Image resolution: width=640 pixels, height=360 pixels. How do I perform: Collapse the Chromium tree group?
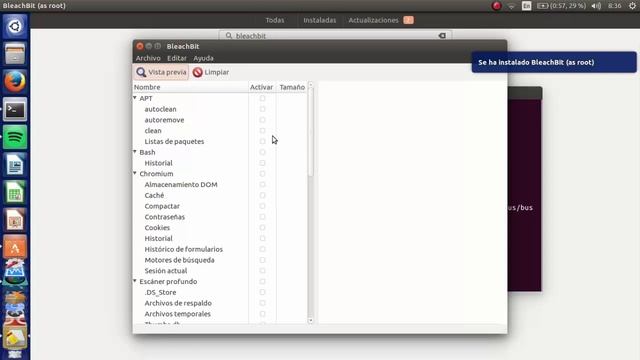(x=135, y=173)
